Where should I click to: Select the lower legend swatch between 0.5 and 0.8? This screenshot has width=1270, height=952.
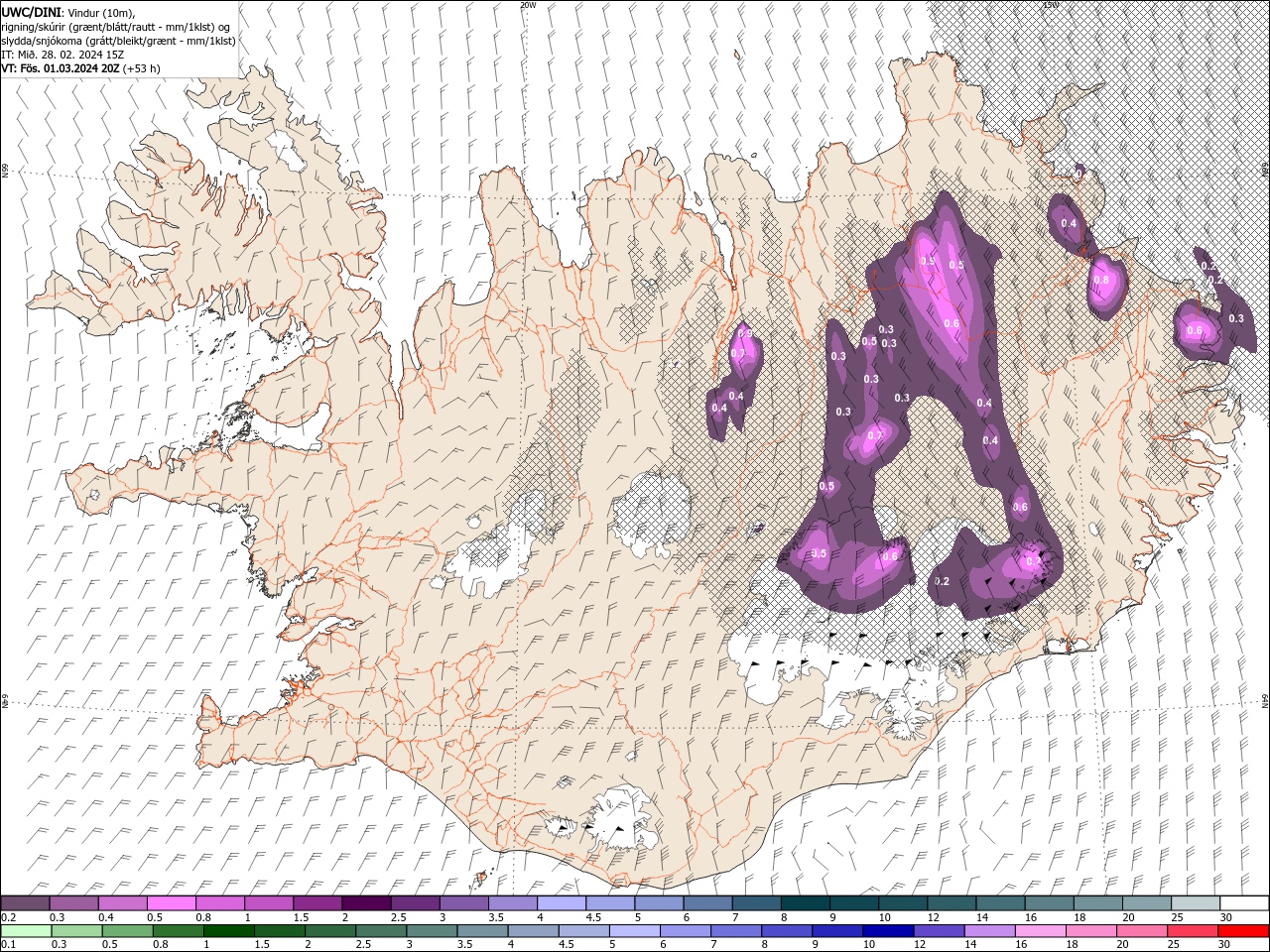pyautogui.click(x=127, y=931)
